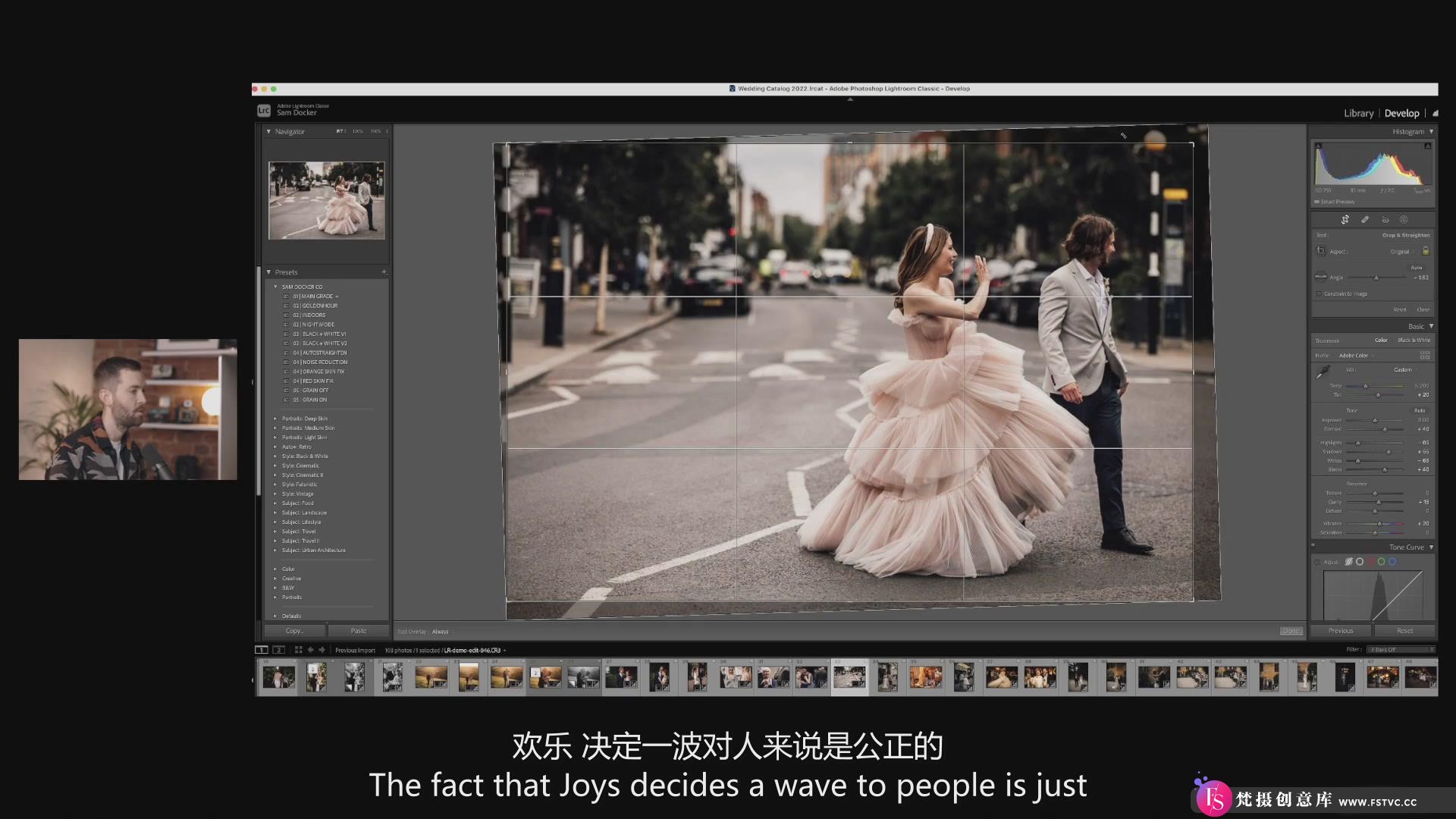Expand the Portraits: Deep Skin preset group
Screen dimensions: 1456x819
coord(275,419)
